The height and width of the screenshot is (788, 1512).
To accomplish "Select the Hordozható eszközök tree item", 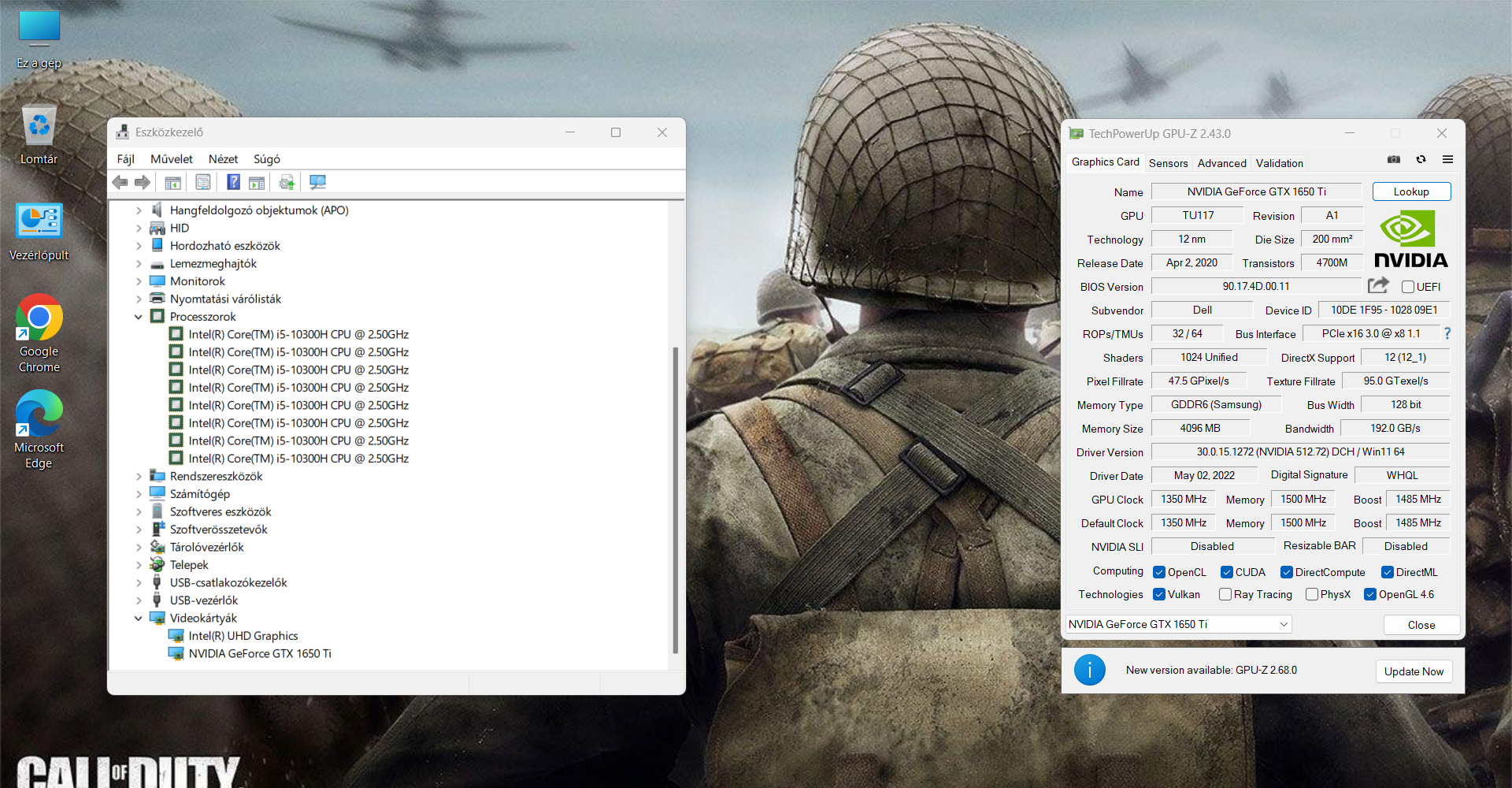I will [225, 246].
